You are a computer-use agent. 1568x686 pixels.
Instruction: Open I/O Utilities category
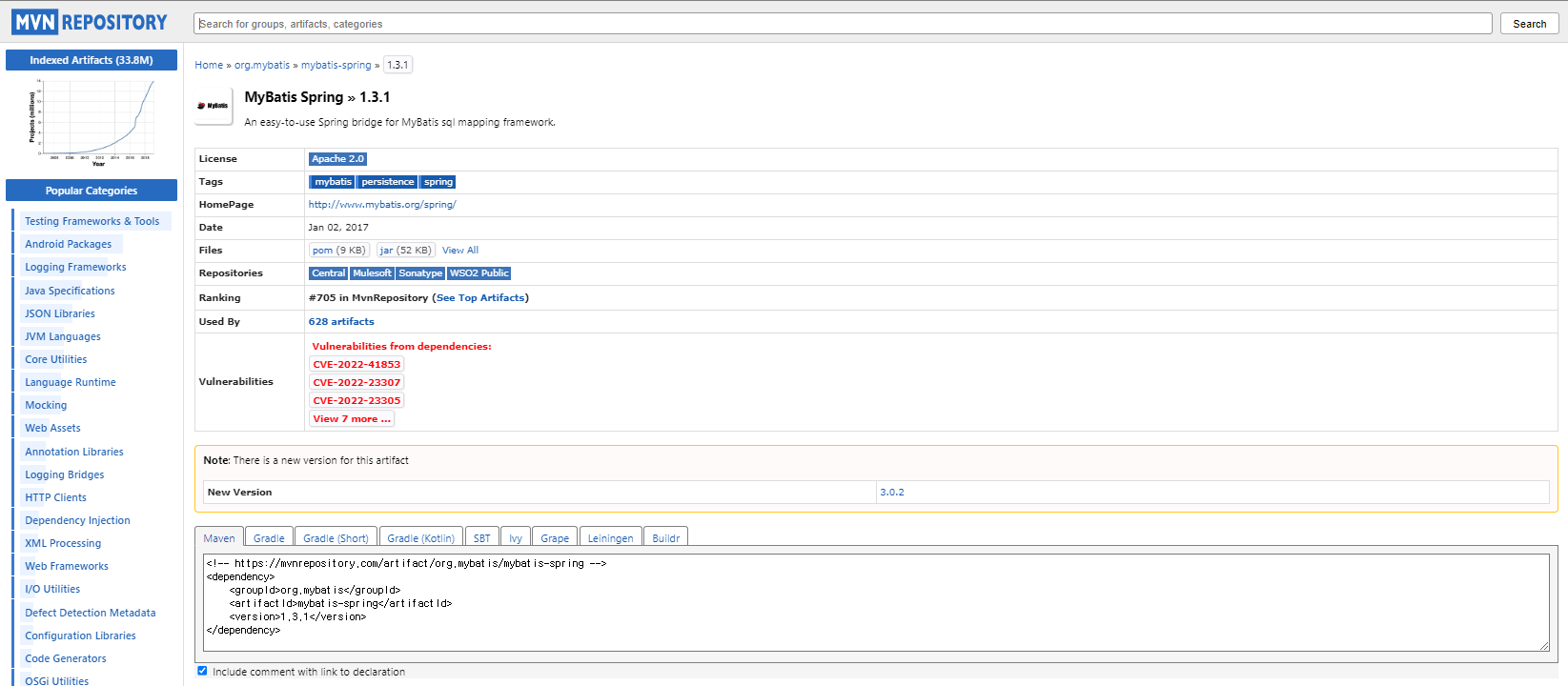(x=52, y=589)
